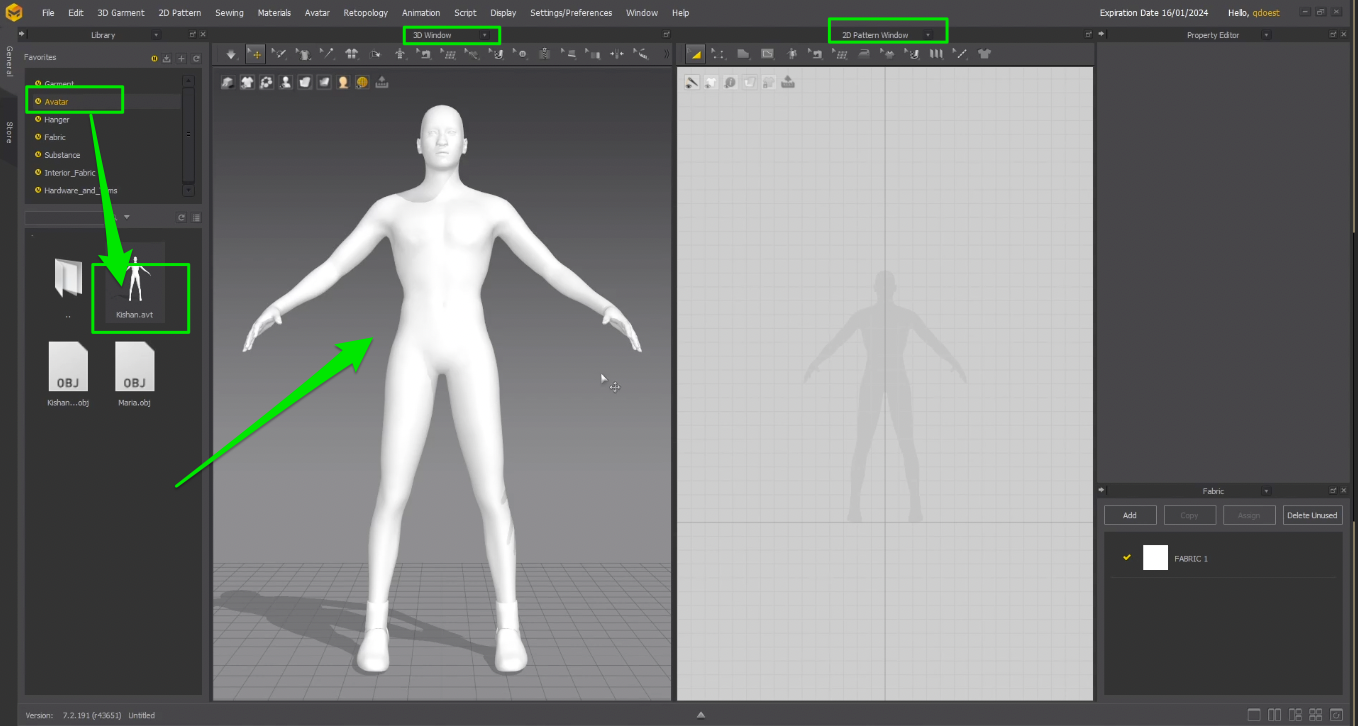The width and height of the screenshot is (1358, 726).
Task: Choose the two-shirt arrangement tool in 3D toolbar
Action: (x=351, y=54)
